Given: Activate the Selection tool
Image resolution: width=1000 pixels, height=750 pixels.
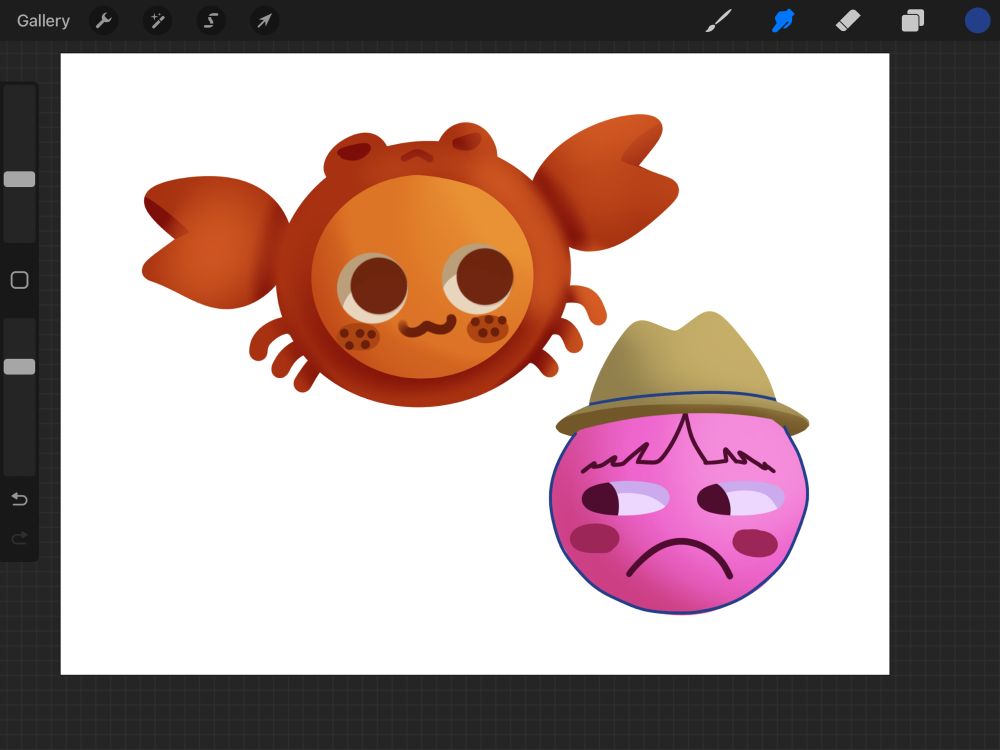Looking at the screenshot, I should [210, 21].
